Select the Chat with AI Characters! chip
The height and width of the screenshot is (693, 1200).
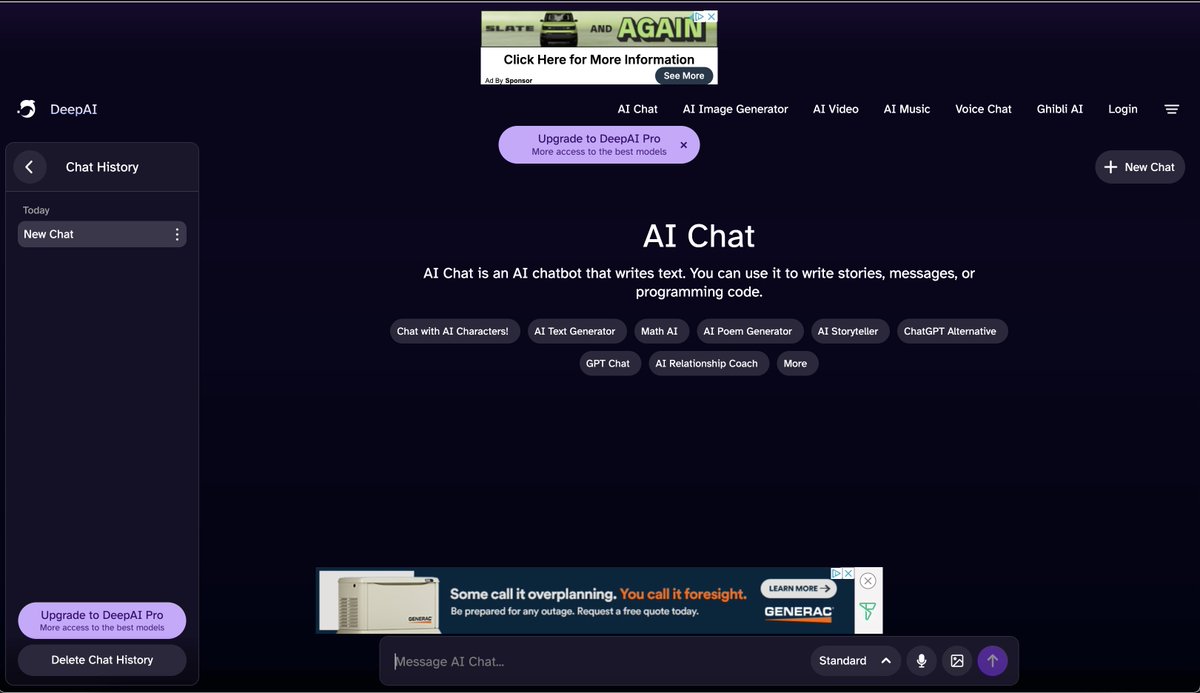coord(453,331)
